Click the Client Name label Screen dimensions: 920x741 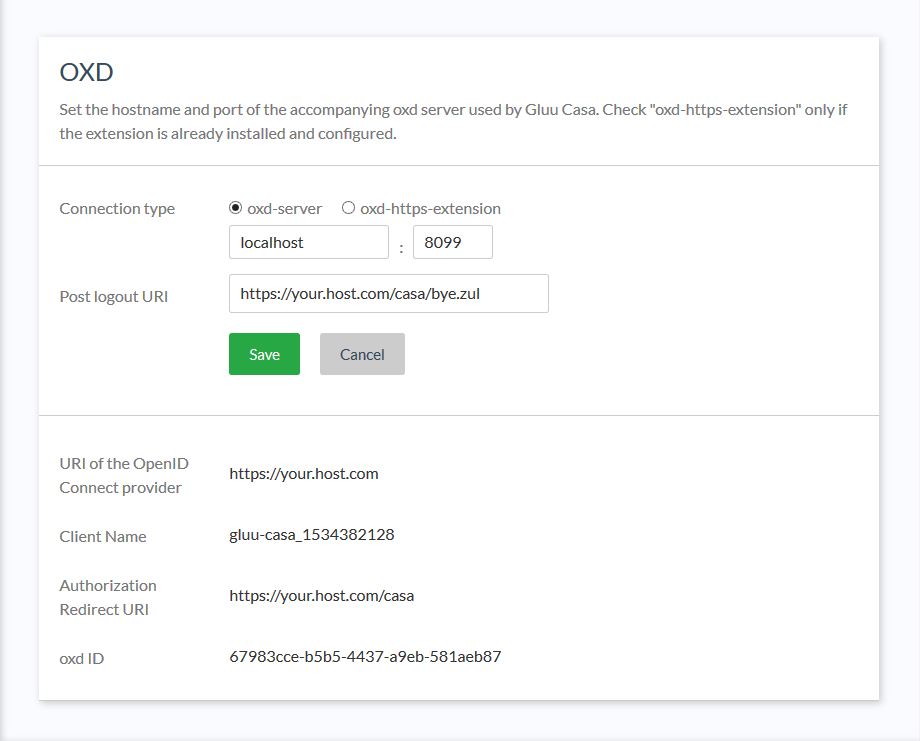(103, 537)
